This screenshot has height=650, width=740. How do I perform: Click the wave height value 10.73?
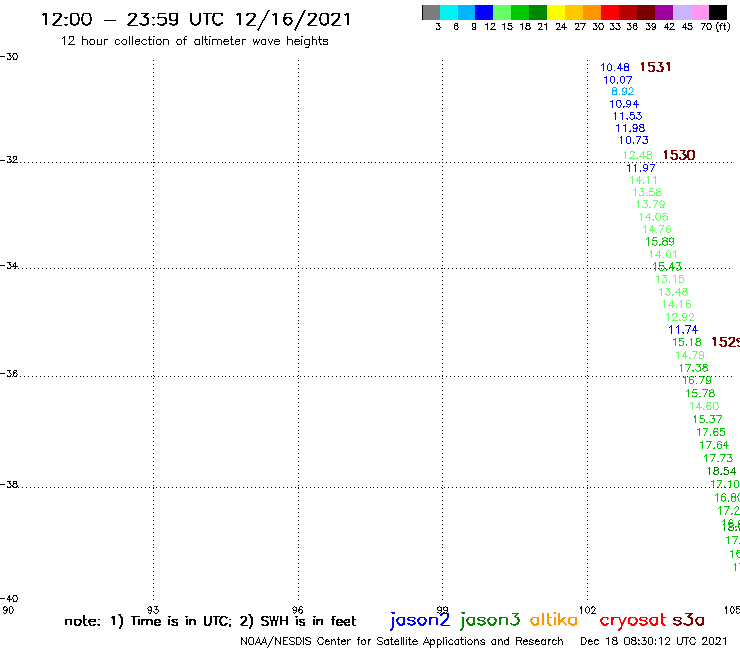click(633, 140)
